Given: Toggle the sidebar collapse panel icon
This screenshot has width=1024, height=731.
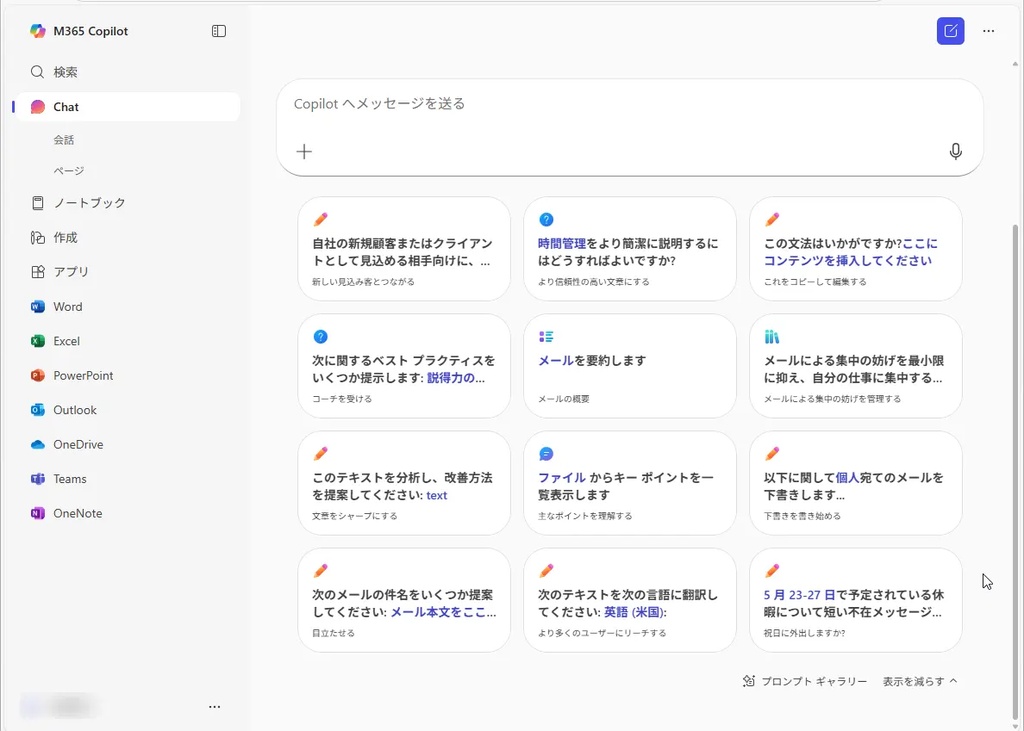Looking at the screenshot, I should 219,31.
